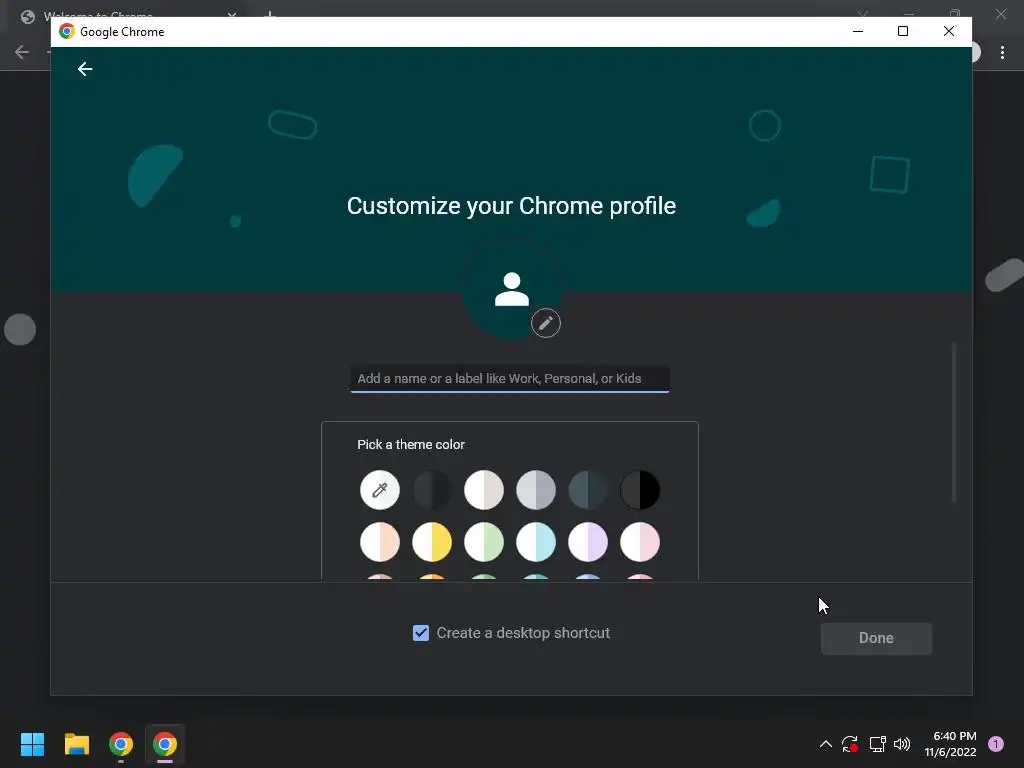Screen dimensions: 1024x768
Task: Choose the black theme color swatch
Action: point(640,490)
